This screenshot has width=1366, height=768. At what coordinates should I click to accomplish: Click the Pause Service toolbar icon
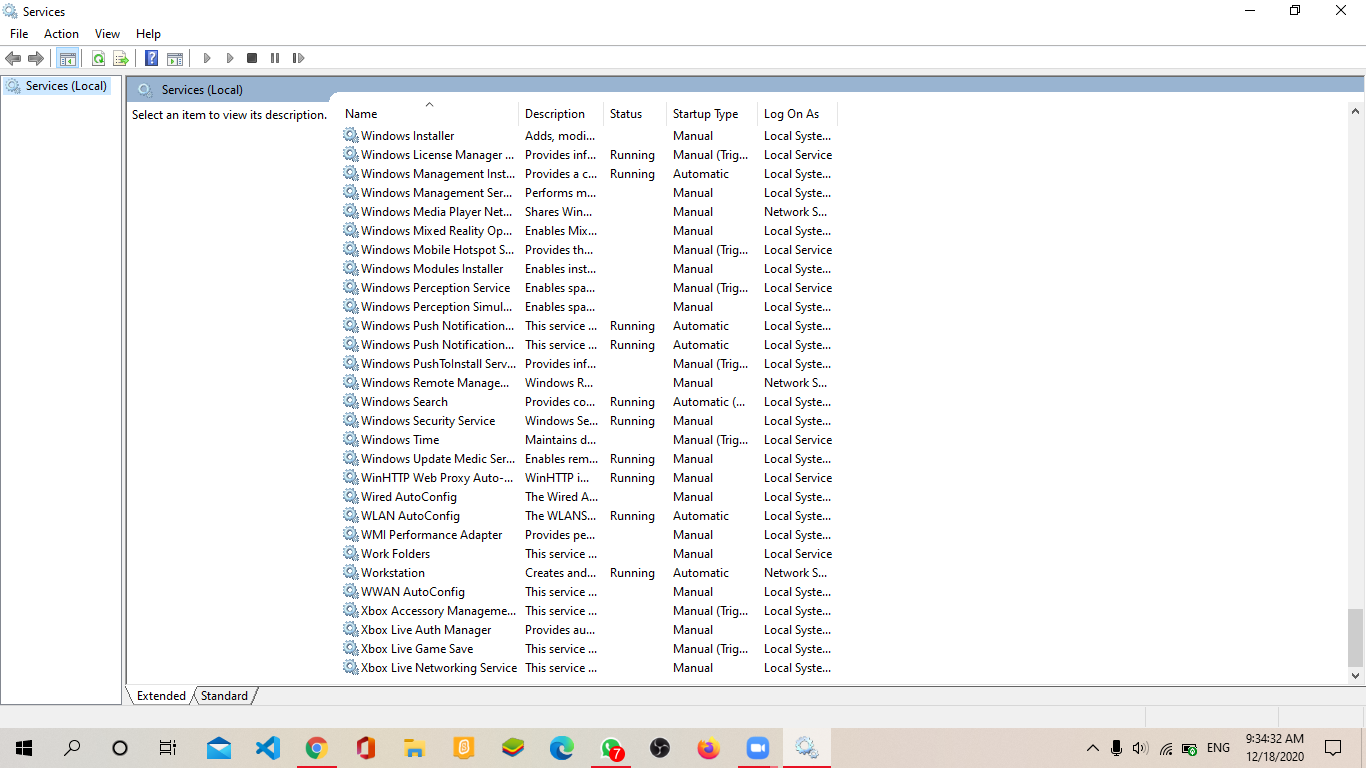click(x=275, y=58)
